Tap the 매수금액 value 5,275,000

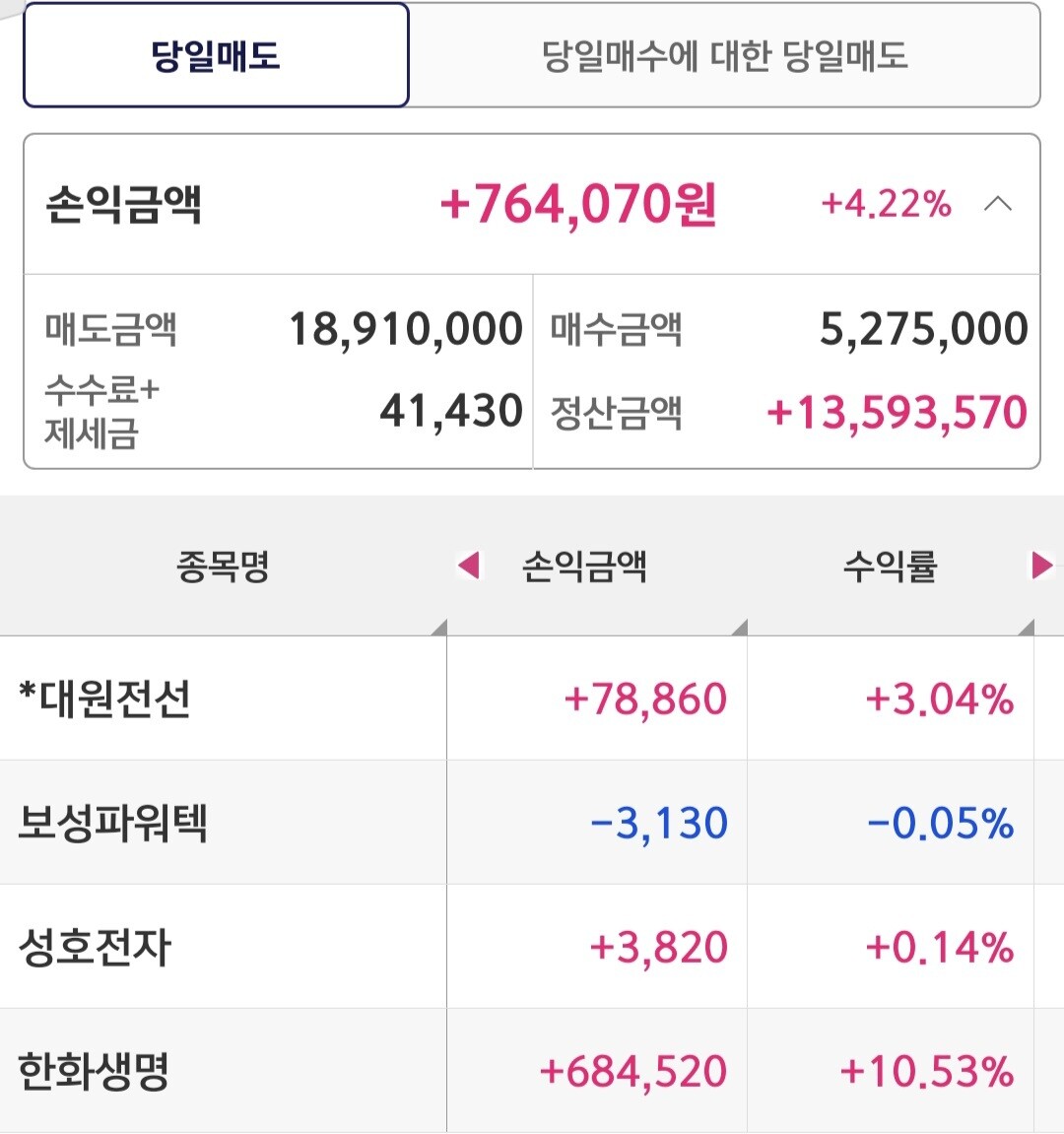(923, 329)
